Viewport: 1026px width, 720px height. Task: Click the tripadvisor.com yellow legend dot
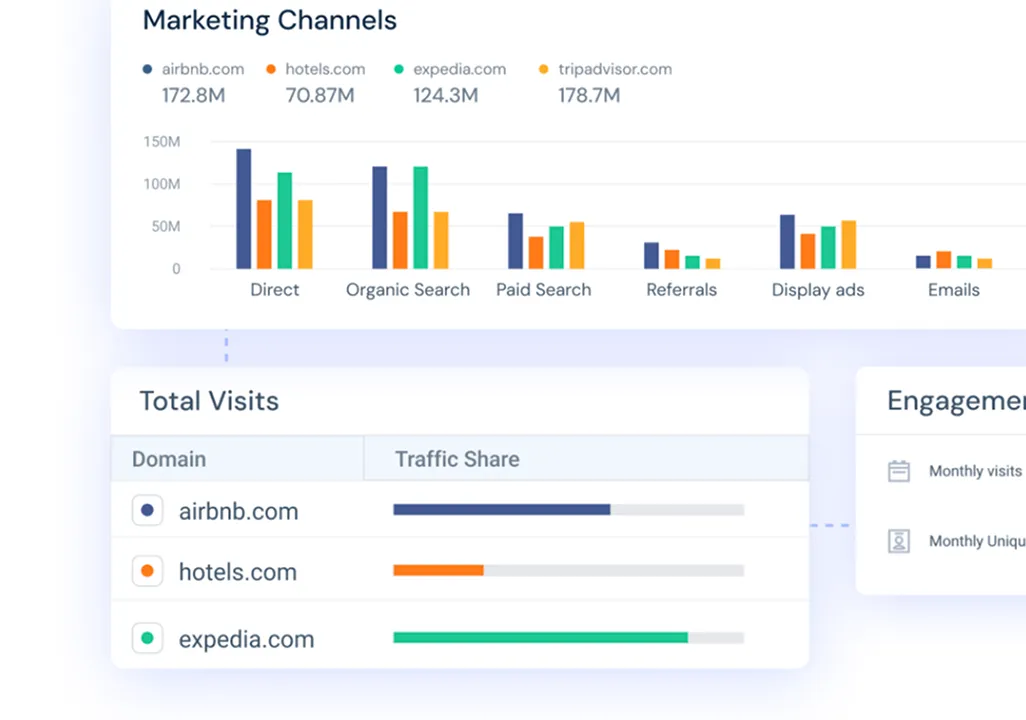[544, 70]
